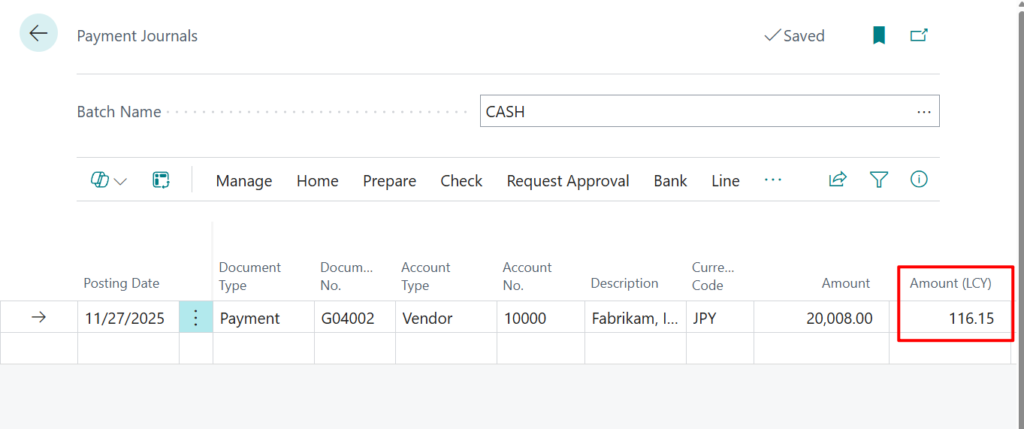
Task: Open page in new window icon
Action: (x=918, y=36)
